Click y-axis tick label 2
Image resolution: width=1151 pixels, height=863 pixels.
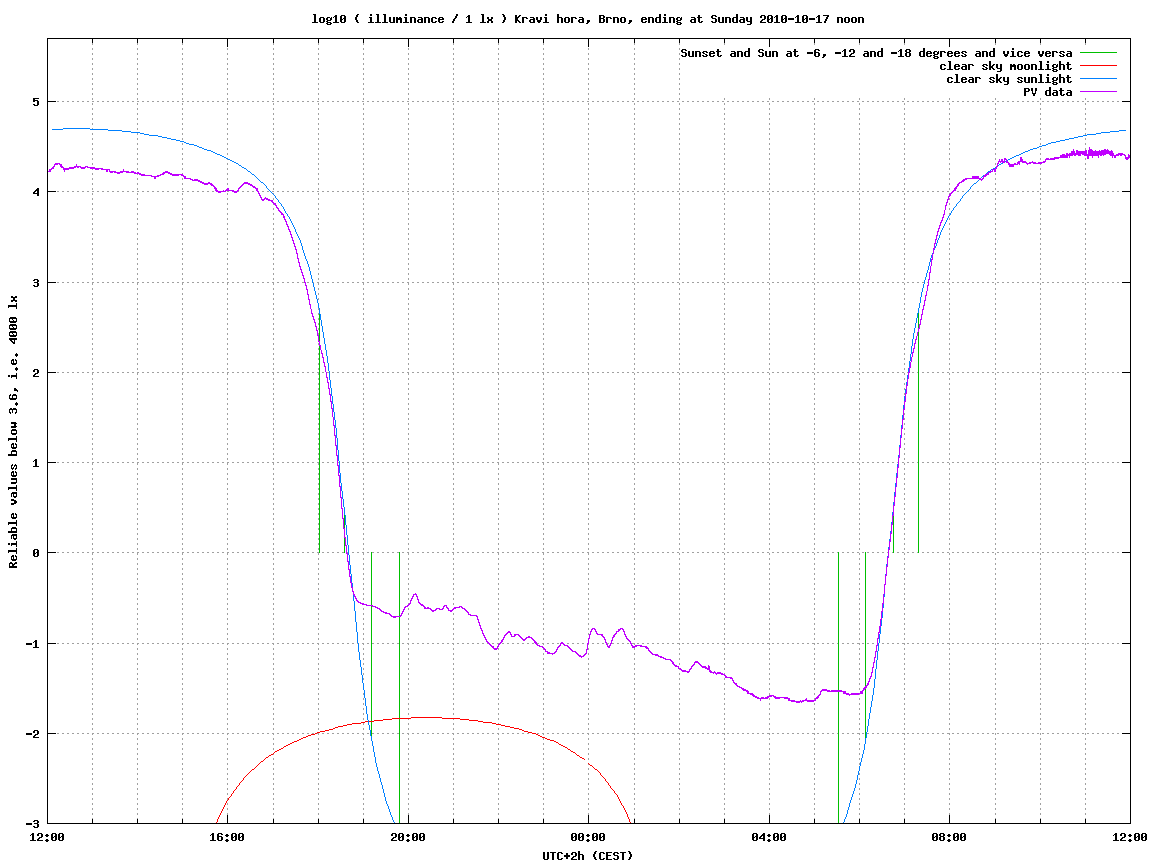pos(35,373)
